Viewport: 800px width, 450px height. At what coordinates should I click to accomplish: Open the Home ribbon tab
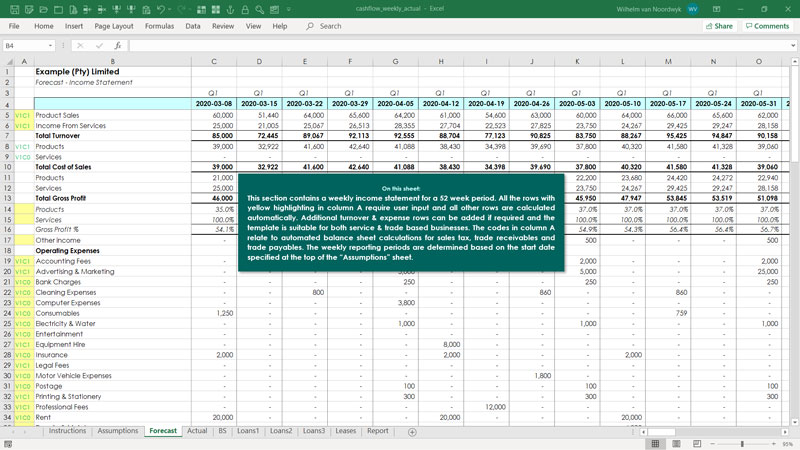pos(43,26)
